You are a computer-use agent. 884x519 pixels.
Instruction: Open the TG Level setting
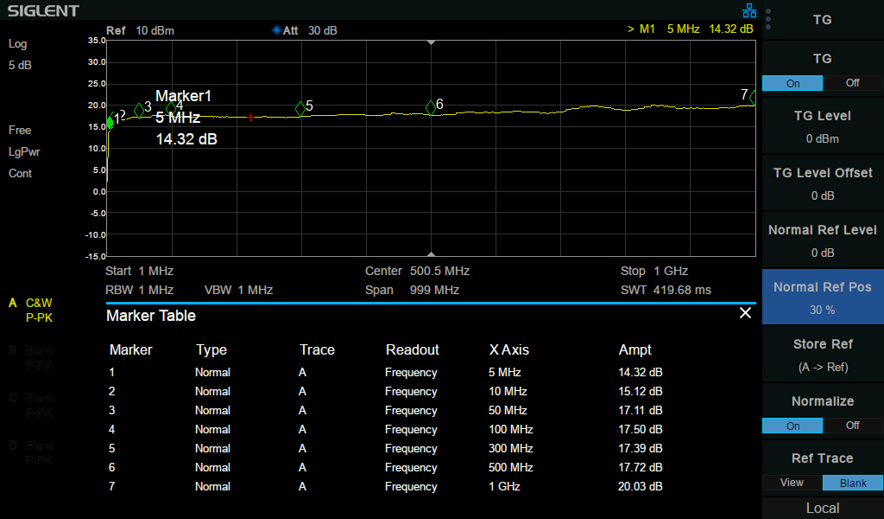[823, 126]
